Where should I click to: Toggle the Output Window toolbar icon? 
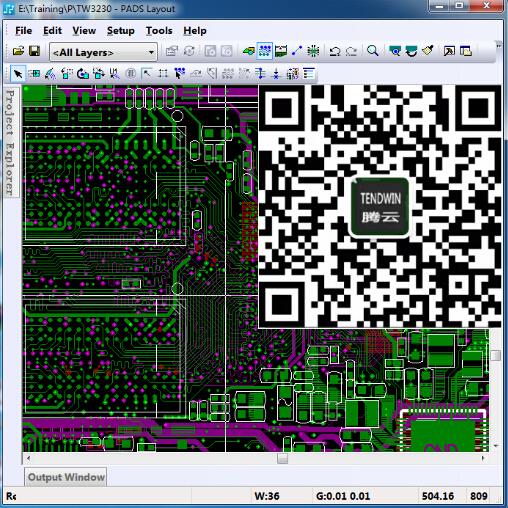449,51
